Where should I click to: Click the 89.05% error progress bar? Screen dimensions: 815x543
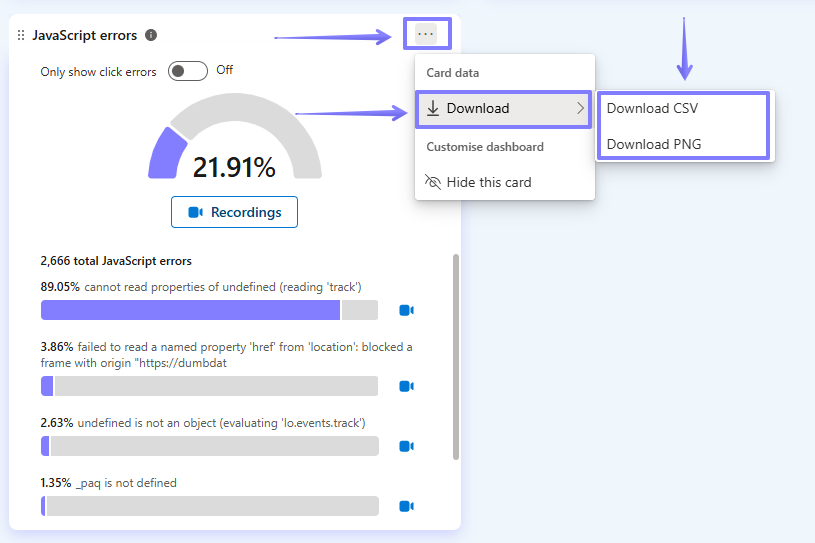(209, 310)
